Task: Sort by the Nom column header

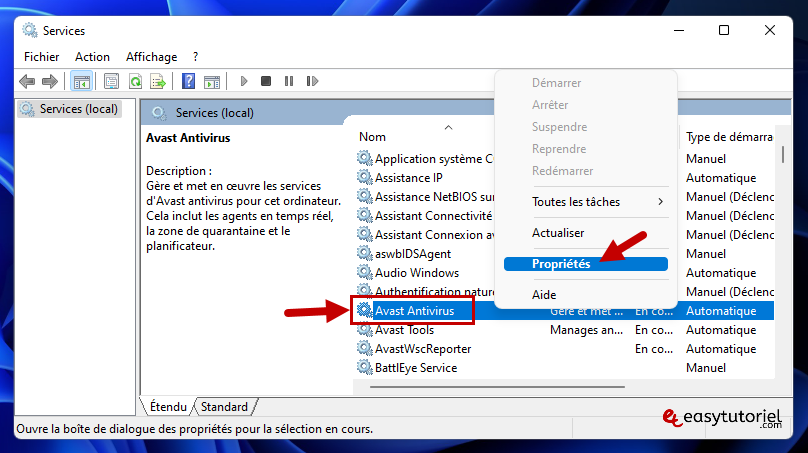Action: coord(372,137)
